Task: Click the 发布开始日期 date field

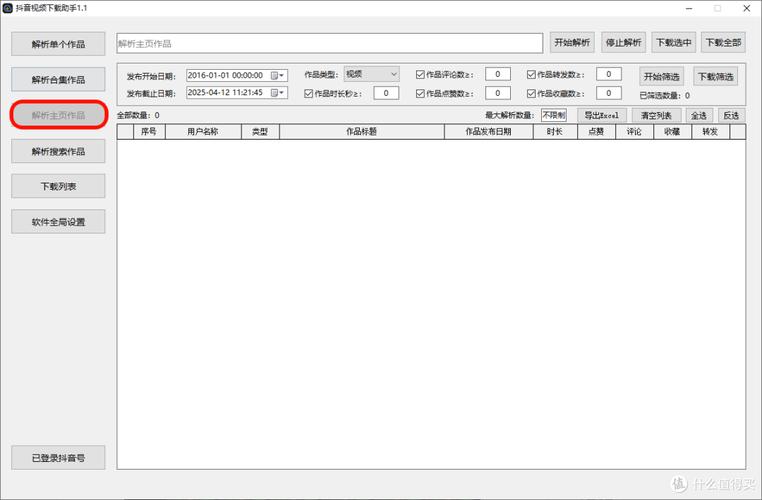Action: click(237, 75)
